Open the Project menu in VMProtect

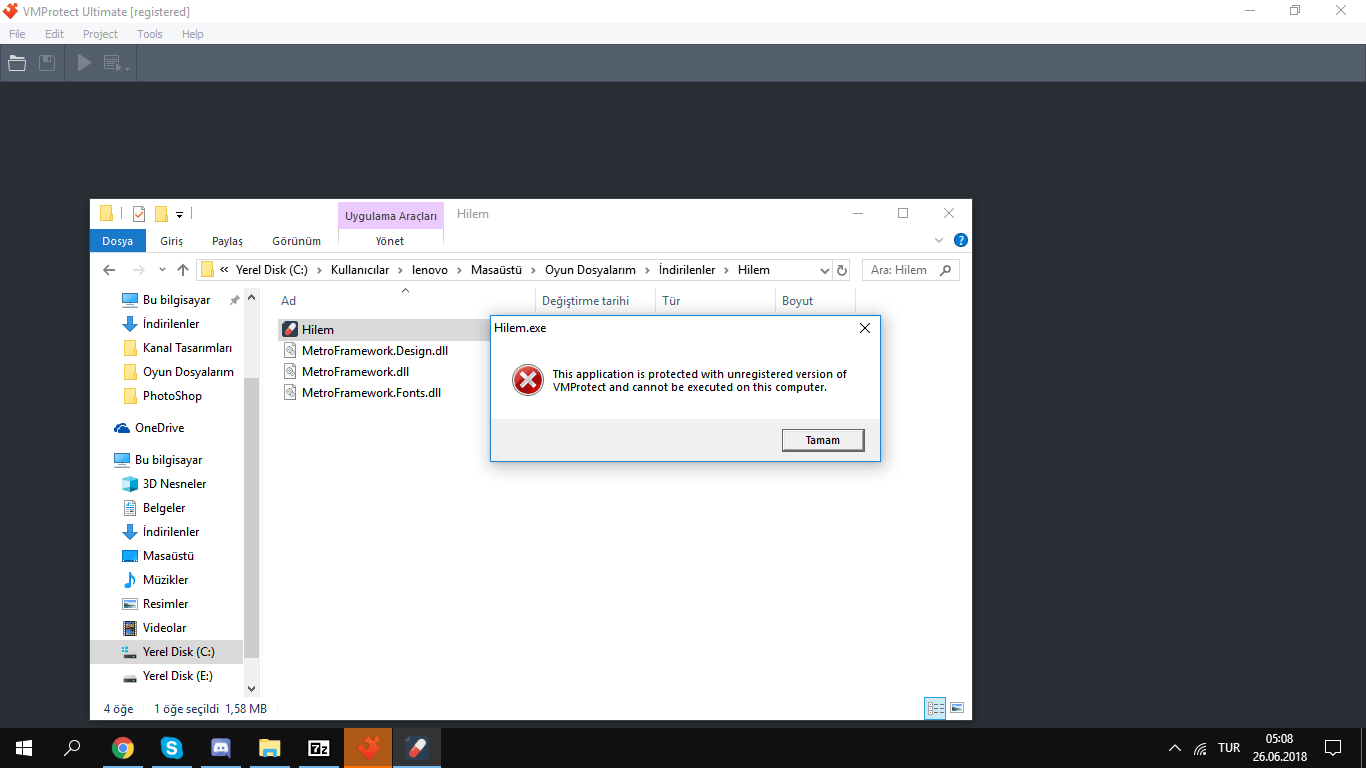[x=100, y=34]
